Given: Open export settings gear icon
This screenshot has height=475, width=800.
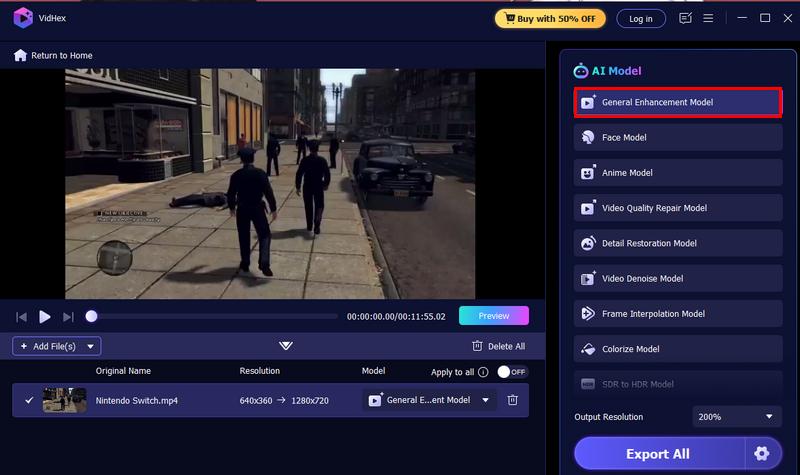Looking at the screenshot, I should tap(762, 454).
